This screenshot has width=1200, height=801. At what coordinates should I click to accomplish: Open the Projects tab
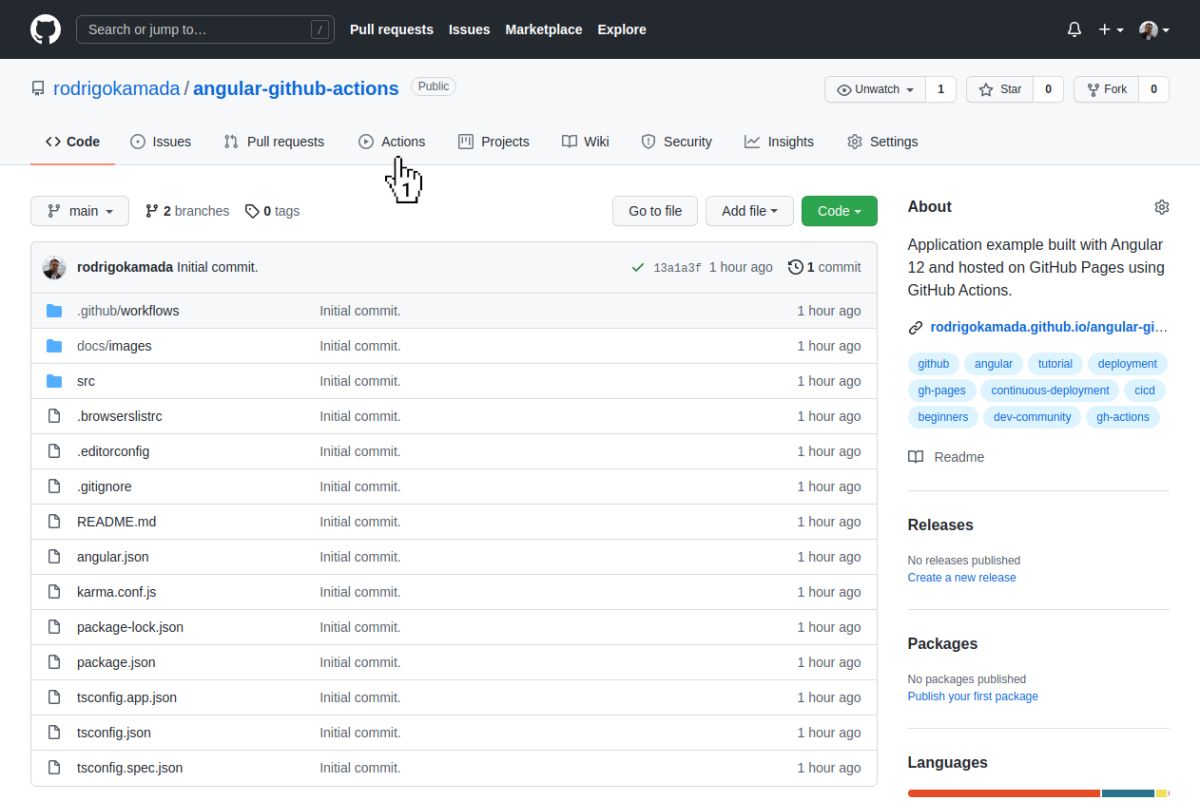pos(494,142)
